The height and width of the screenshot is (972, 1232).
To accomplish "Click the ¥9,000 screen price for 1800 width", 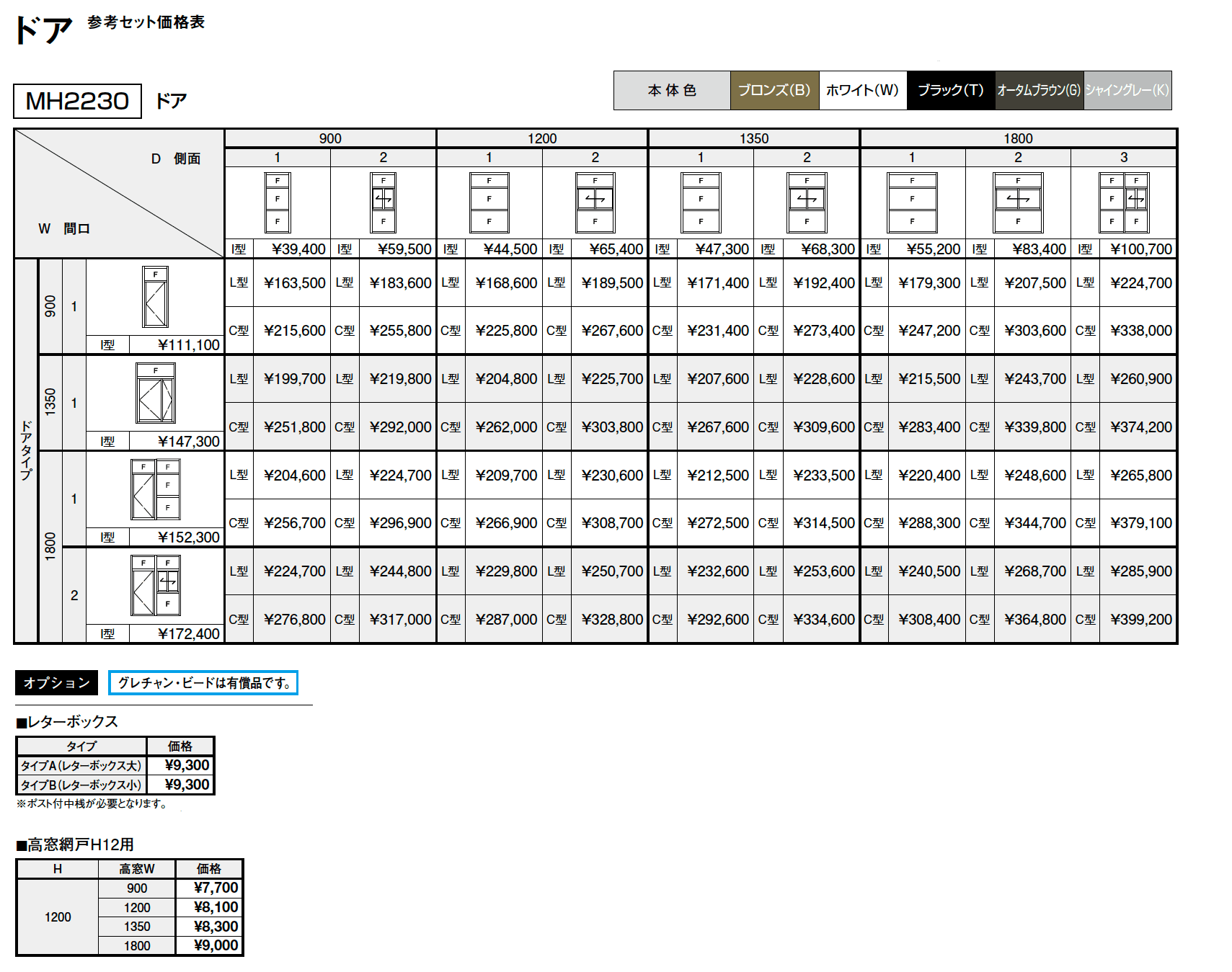I will (x=216, y=945).
